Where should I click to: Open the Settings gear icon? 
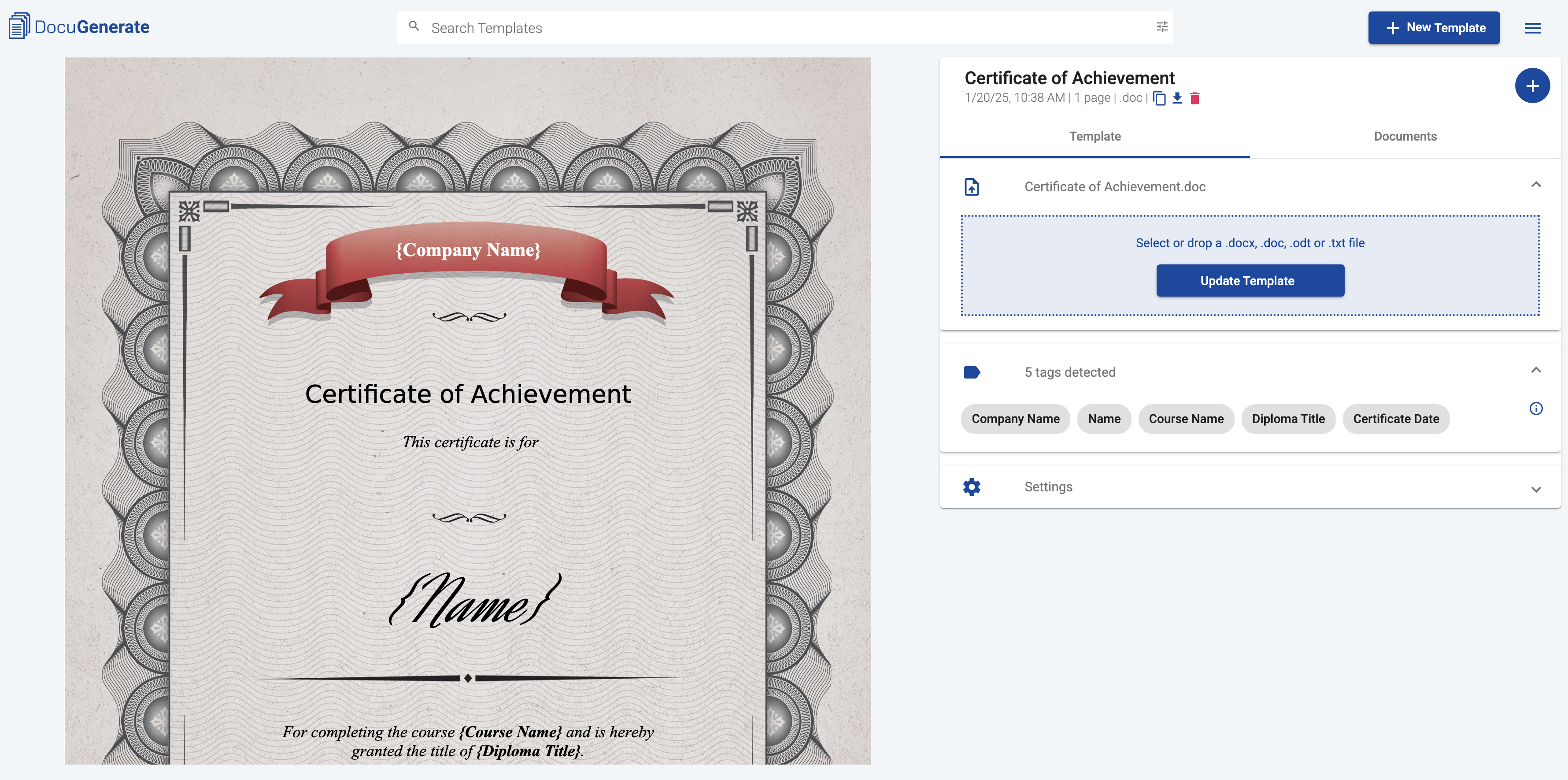[972, 487]
